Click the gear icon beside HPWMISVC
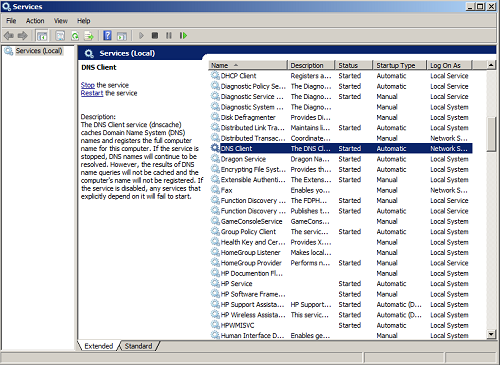Viewport: 500px width, 365px height. pyautogui.click(x=215, y=325)
